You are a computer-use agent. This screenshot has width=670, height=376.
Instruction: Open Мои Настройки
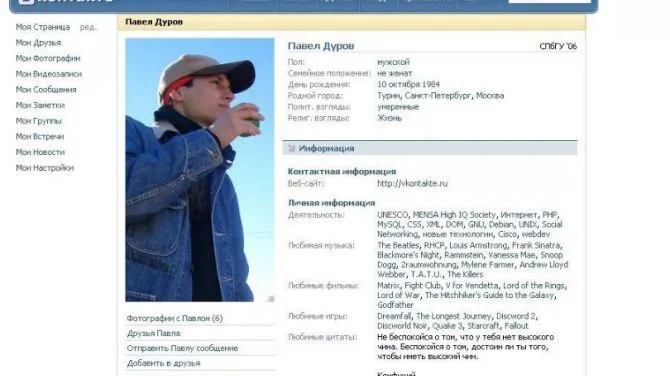tap(45, 167)
